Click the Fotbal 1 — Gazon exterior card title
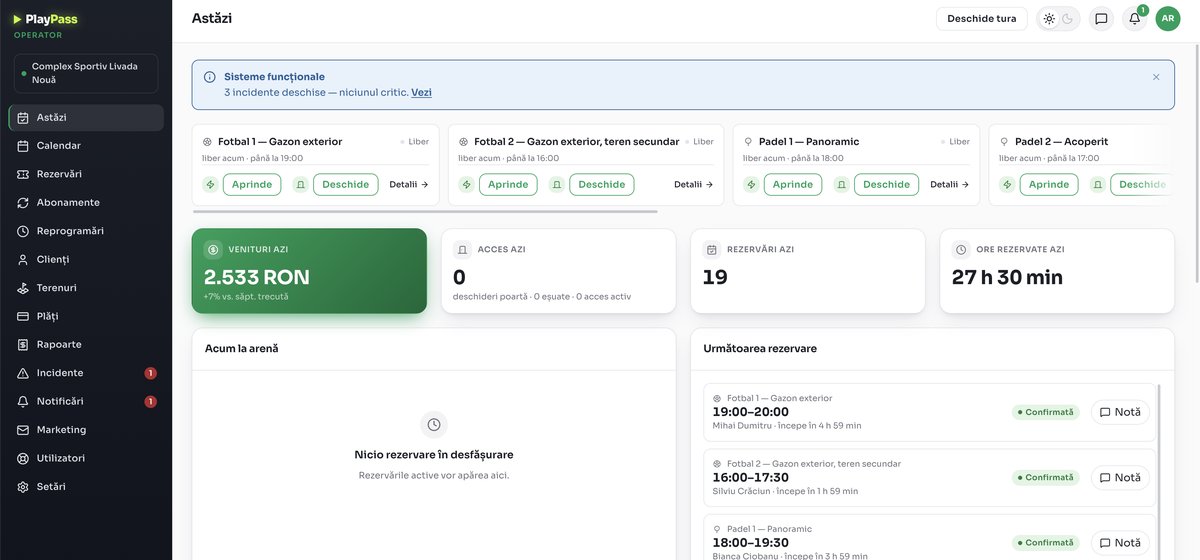Image resolution: width=1200 pixels, height=560 pixels. coord(280,142)
